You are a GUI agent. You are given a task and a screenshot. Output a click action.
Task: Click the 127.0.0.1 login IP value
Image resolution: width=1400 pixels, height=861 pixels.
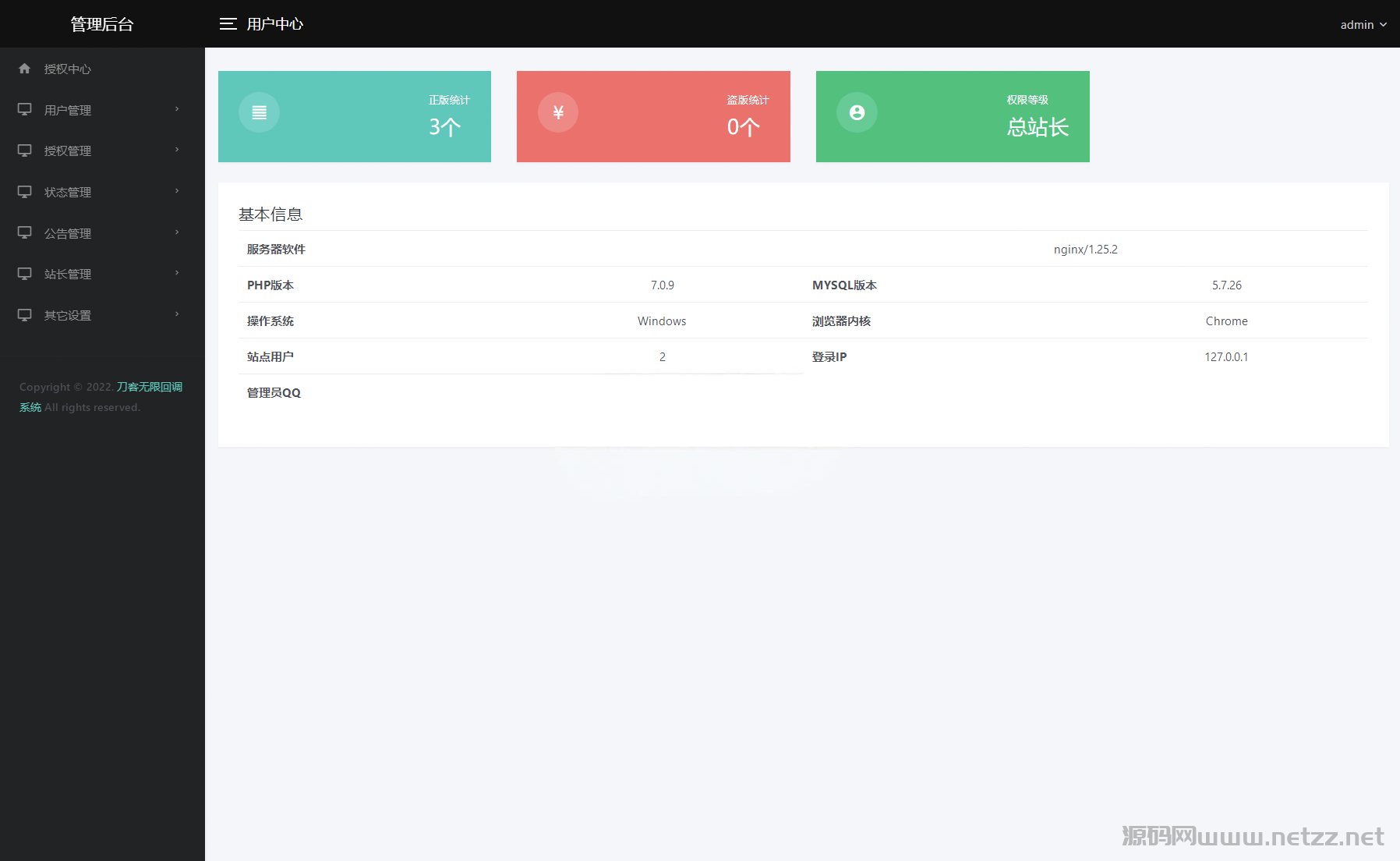tap(1226, 357)
